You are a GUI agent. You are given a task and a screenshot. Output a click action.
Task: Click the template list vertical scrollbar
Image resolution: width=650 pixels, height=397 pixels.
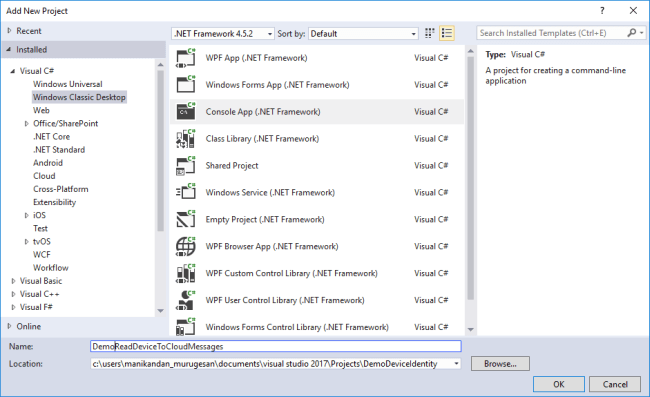(x=471, y=178)
